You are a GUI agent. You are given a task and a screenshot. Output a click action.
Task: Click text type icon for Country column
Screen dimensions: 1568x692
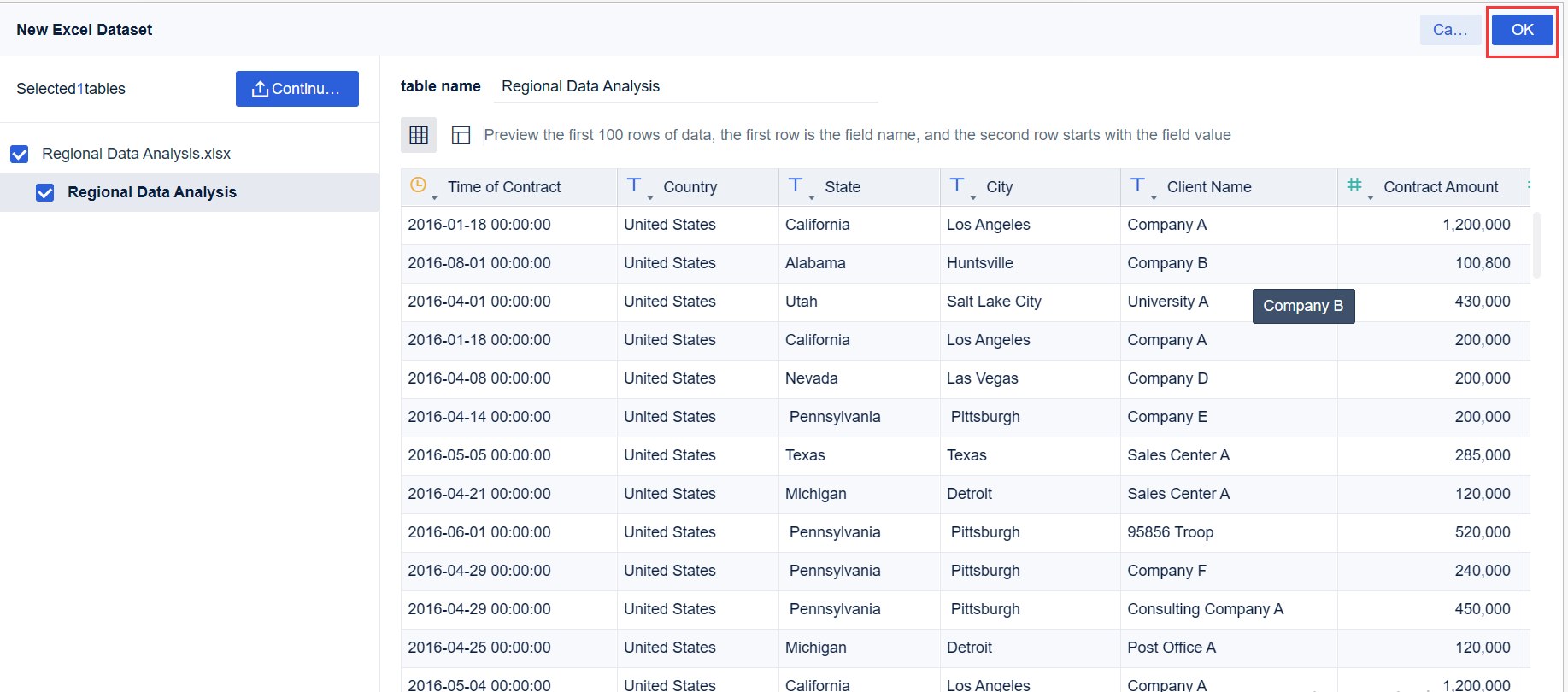(x=634, y=185)
